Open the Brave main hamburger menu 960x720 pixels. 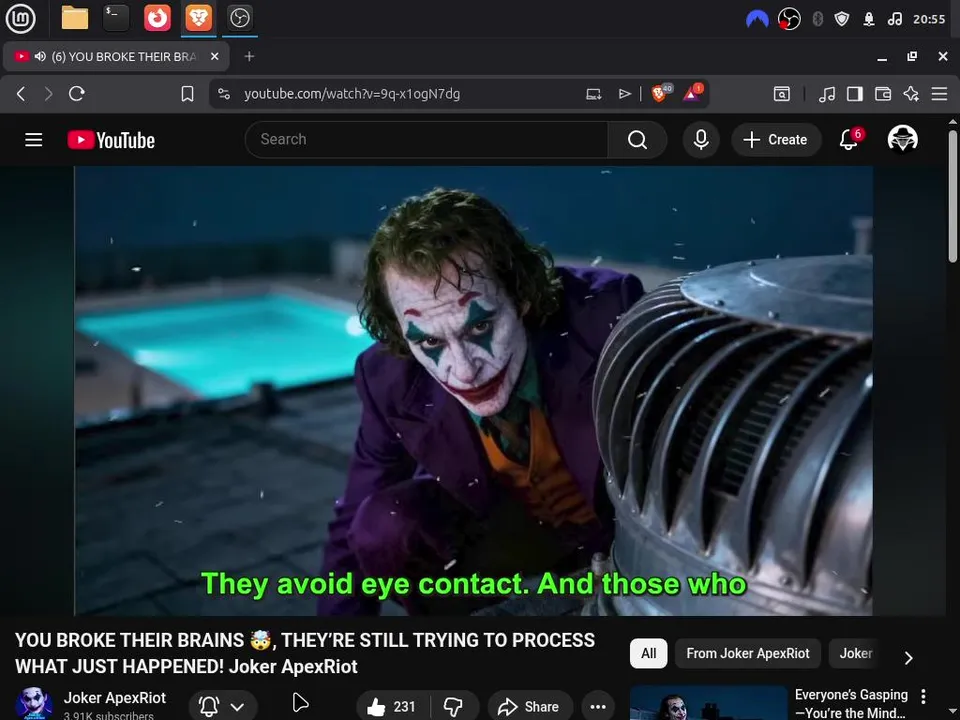coord(939,94)
